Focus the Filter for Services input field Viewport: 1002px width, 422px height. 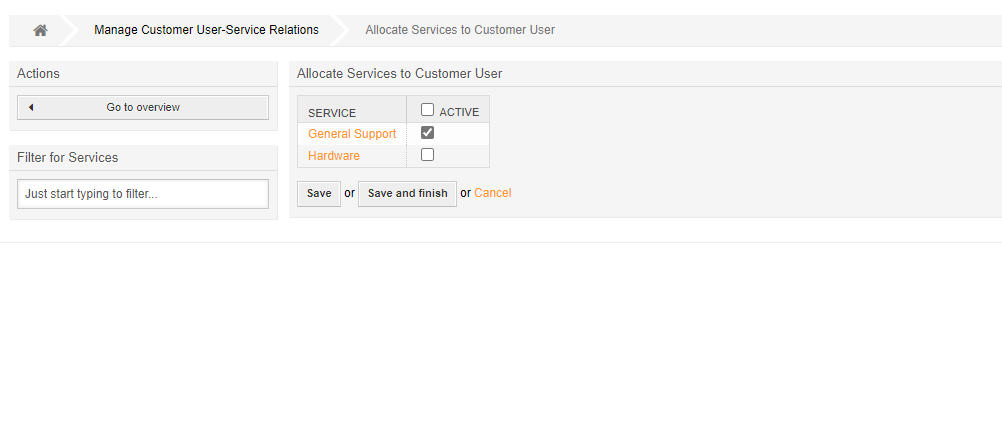[143, 194]
